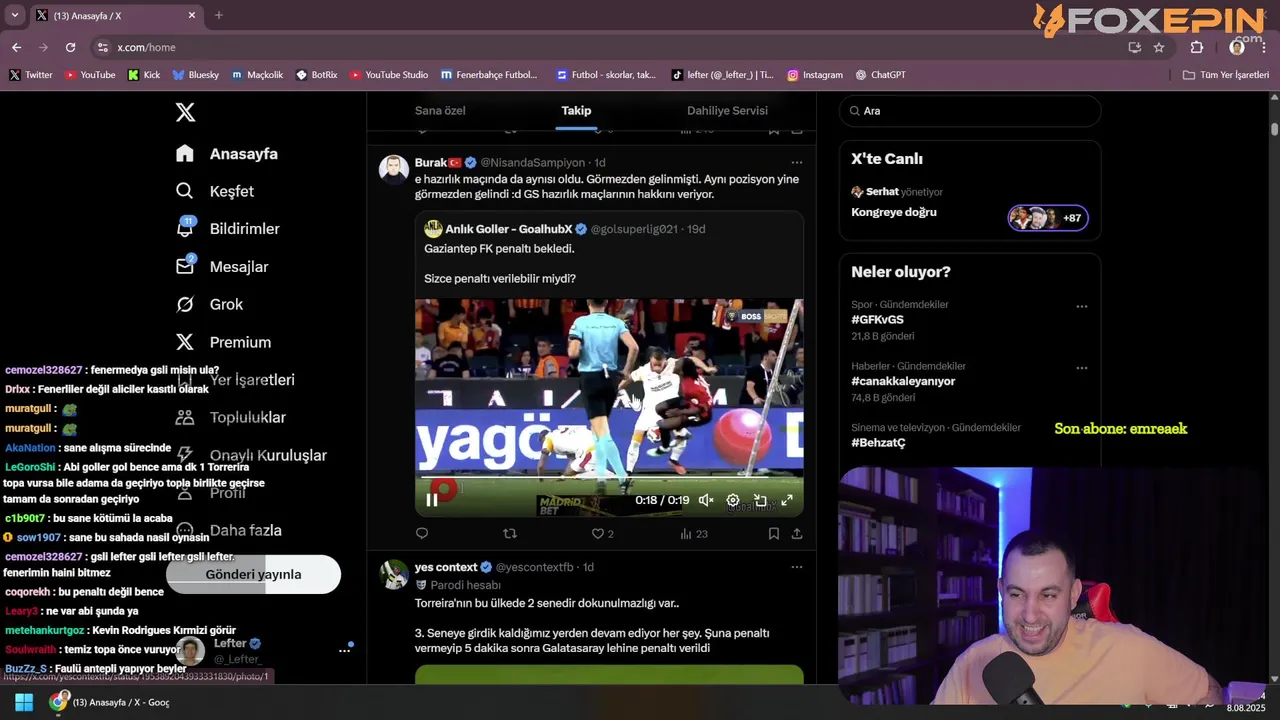The image size is (1280, 720).
Task: Open Burak's profile avatar
Action: click(394, 169)
